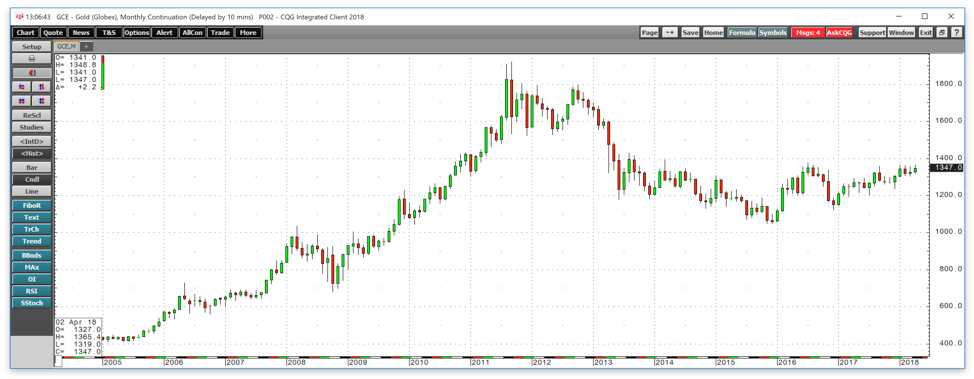
Task: Click the ReScl rescale button
Action: 32,116
